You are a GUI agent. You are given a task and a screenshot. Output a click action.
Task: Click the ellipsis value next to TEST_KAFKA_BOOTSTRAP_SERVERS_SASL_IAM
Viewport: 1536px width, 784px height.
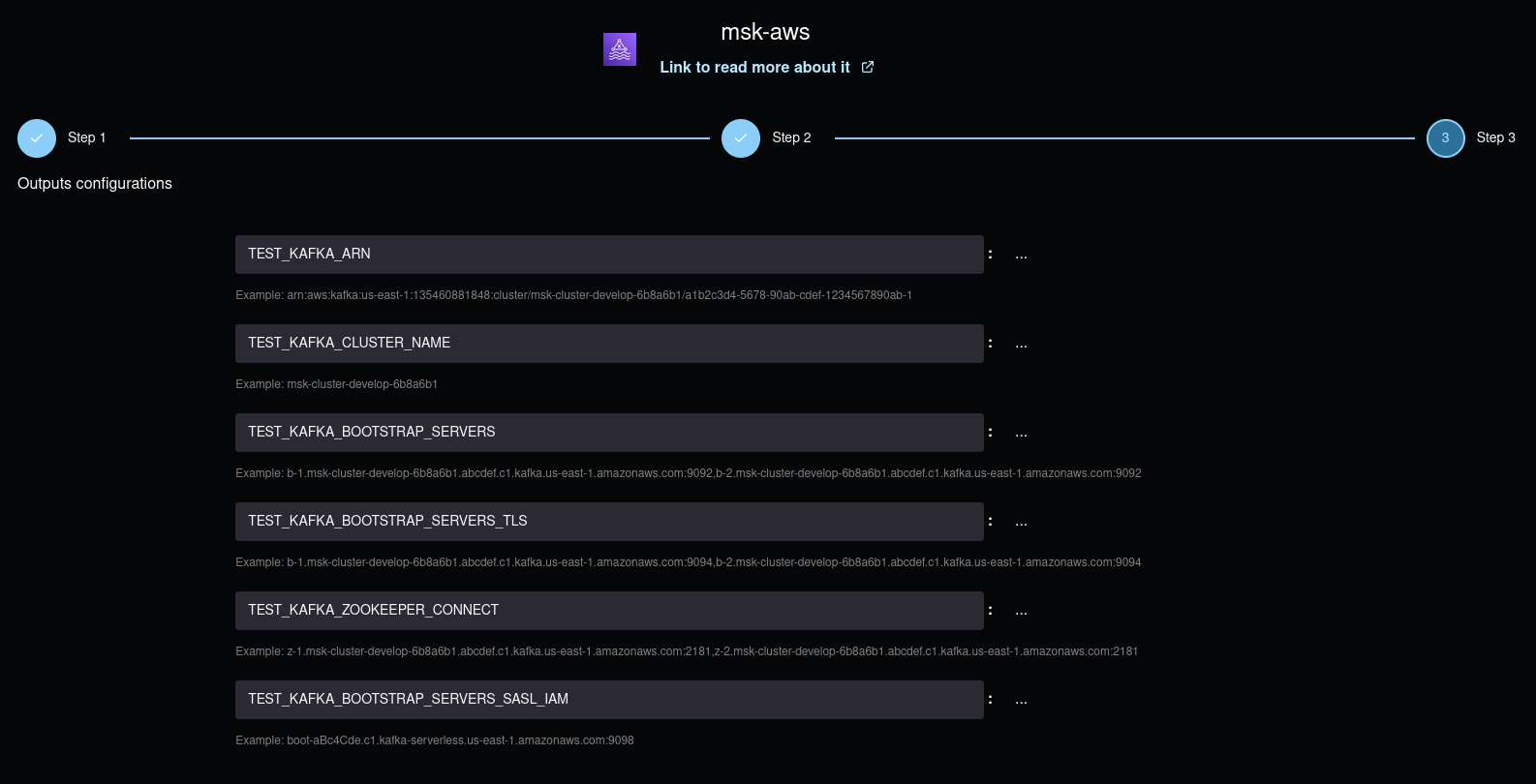1021,701
